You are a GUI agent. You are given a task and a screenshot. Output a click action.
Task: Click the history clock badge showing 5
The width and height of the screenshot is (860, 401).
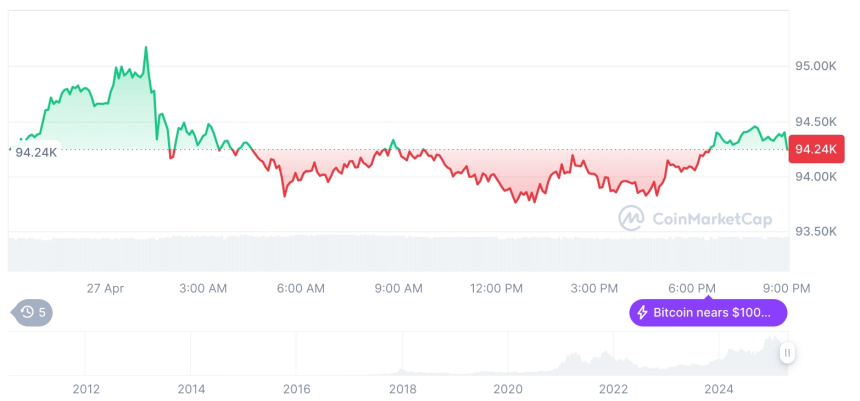coord(34,312)
